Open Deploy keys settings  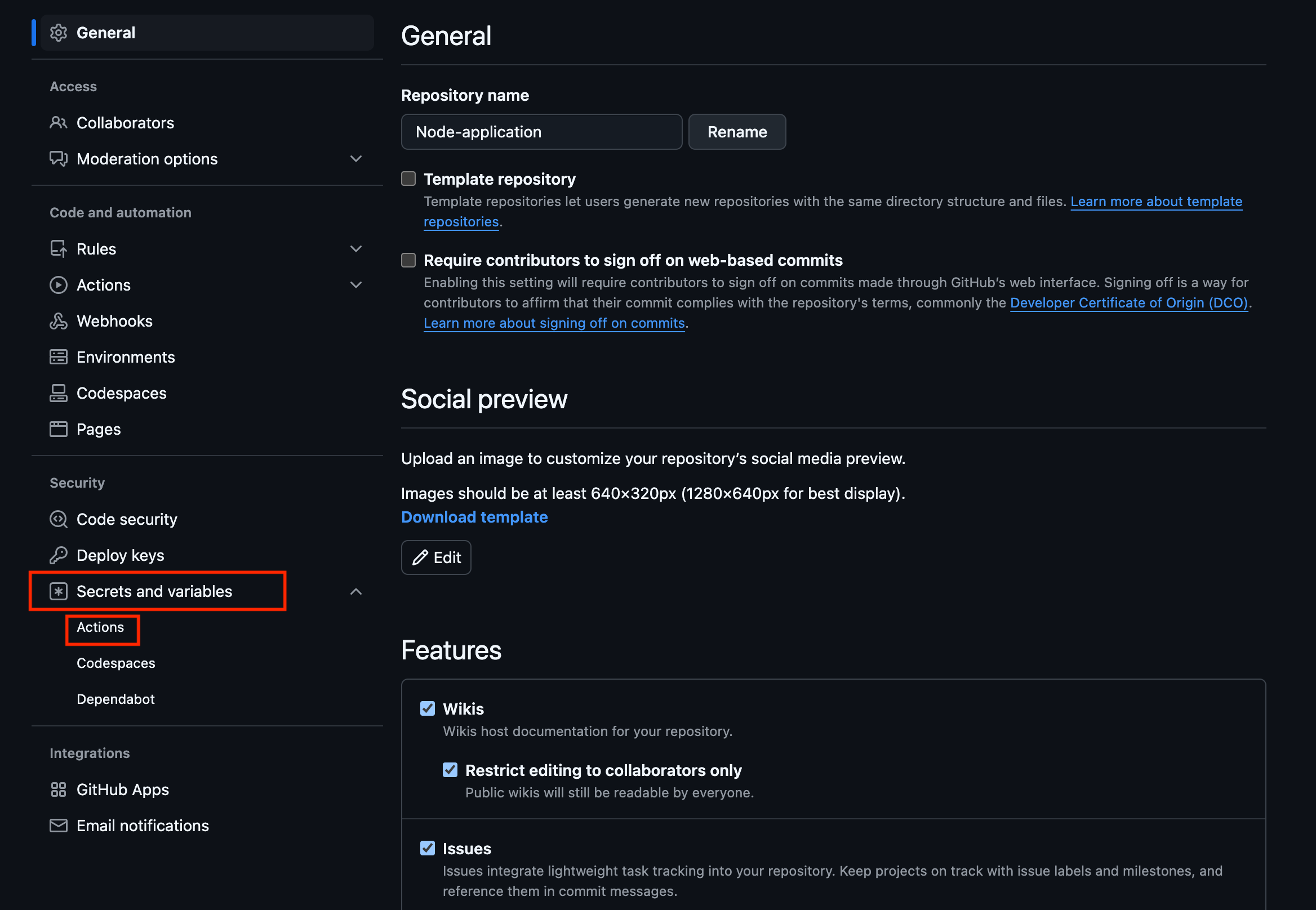pos(207,555)
